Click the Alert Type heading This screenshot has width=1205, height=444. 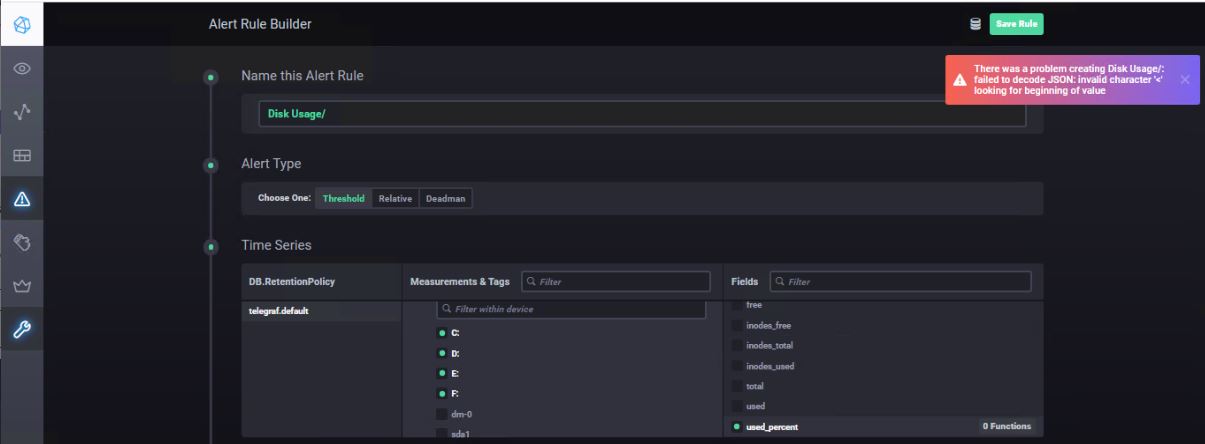pyautogui.click(x=271, y=164)
